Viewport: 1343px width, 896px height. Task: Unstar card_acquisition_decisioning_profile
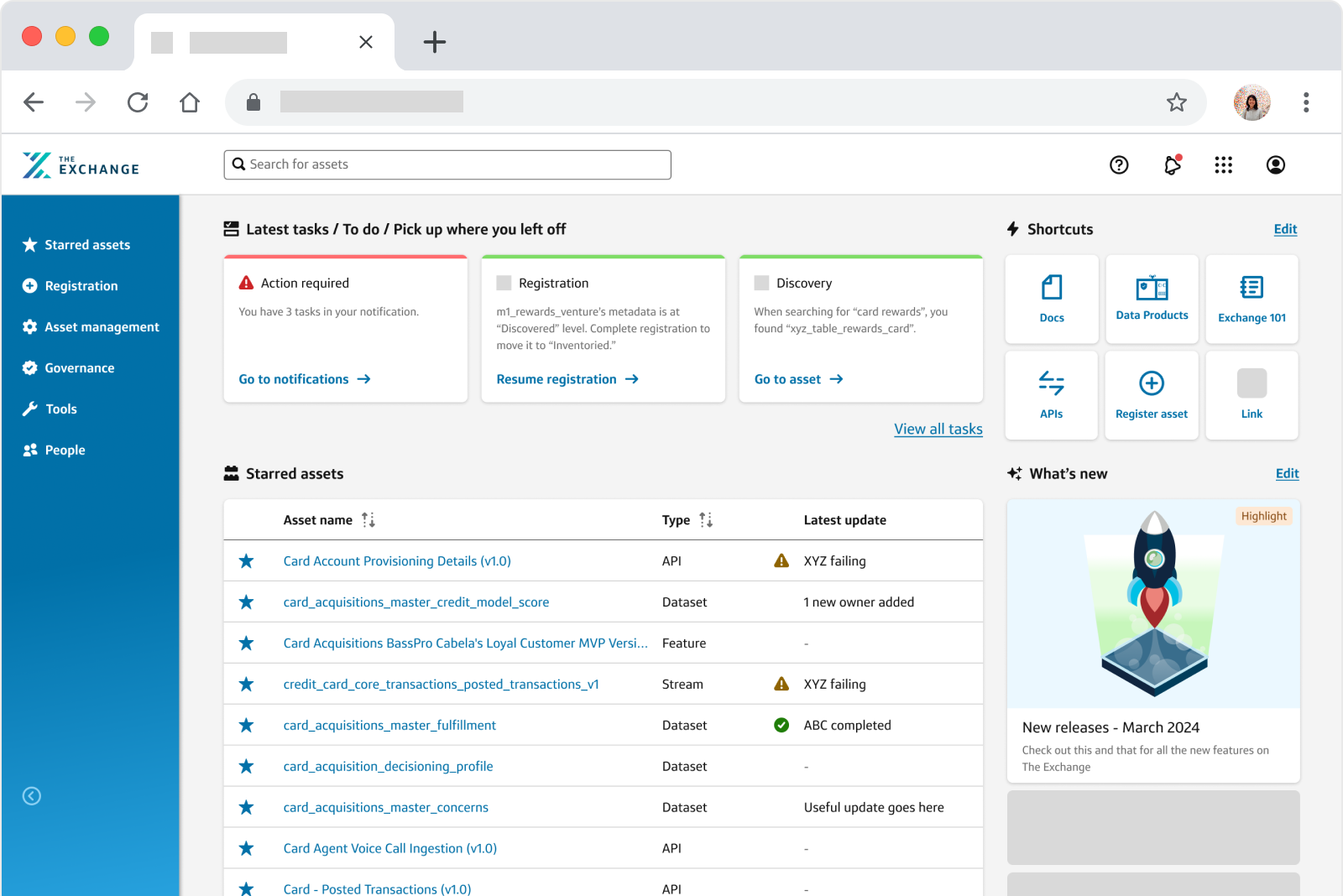[246, 767]
